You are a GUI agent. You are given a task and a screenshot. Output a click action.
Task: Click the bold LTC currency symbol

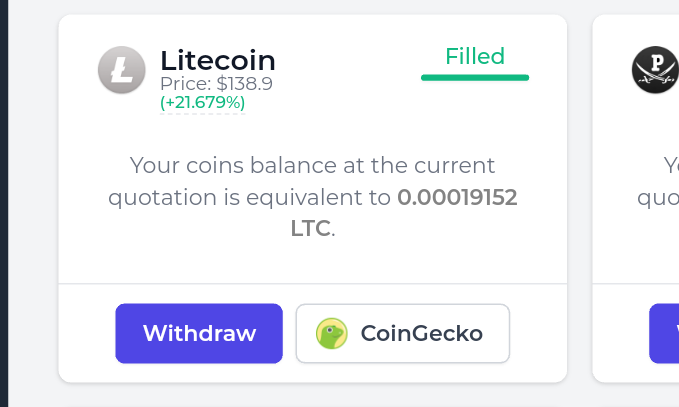click(x=310, y=228)
